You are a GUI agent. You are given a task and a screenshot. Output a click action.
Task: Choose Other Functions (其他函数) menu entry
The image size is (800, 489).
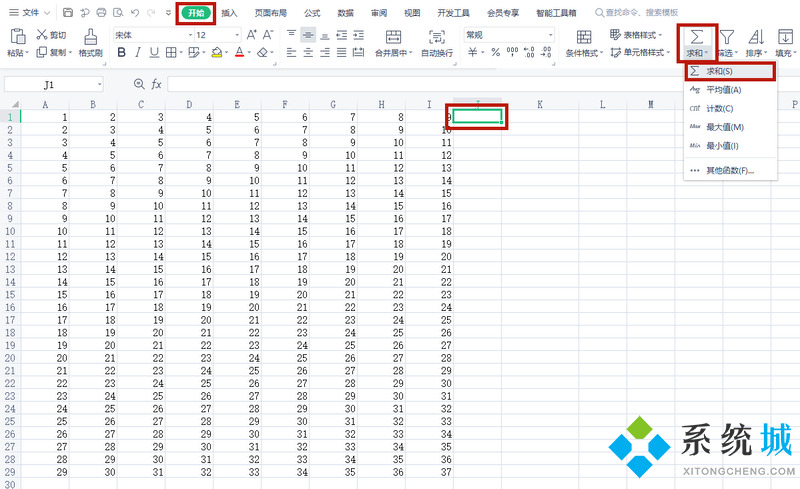(x=729, y=170)
